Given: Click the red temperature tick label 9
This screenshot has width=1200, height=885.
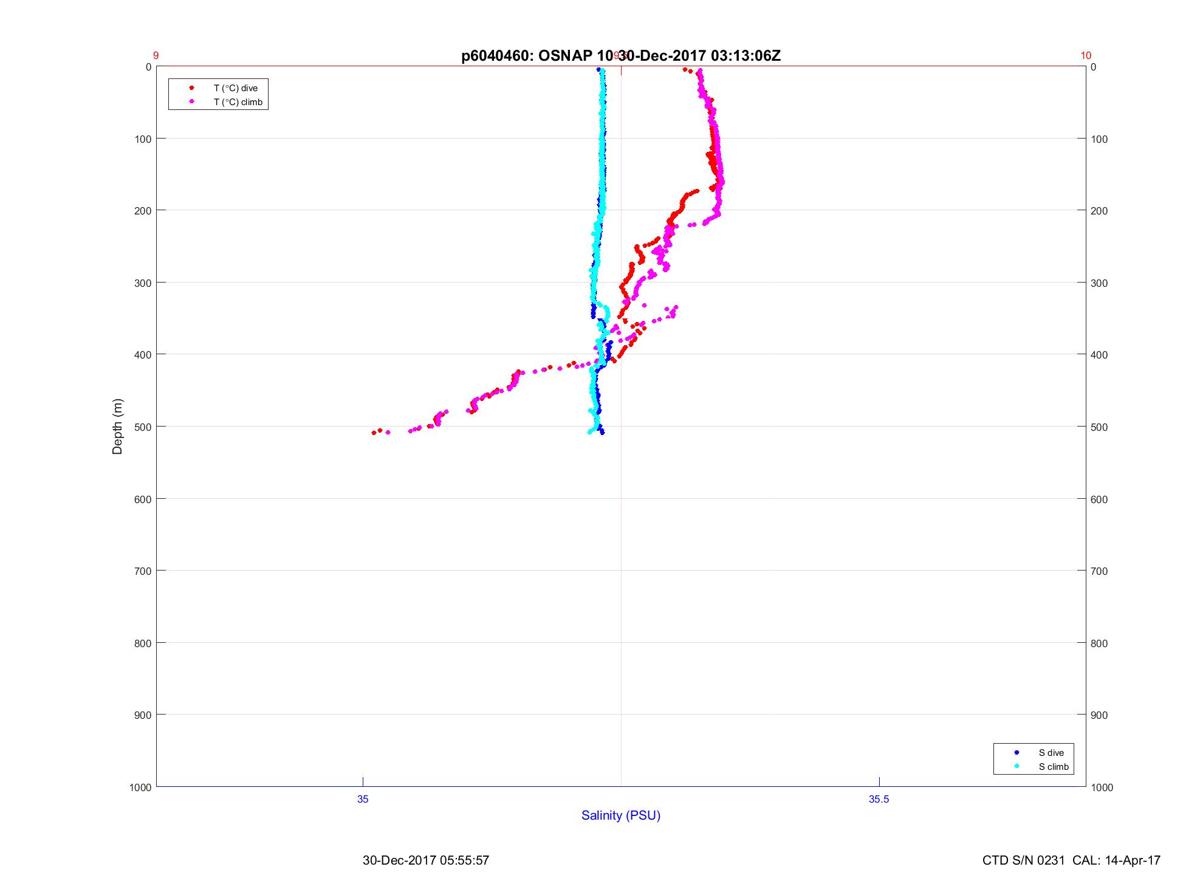Looking at the screenshot, I should (156, 56).
